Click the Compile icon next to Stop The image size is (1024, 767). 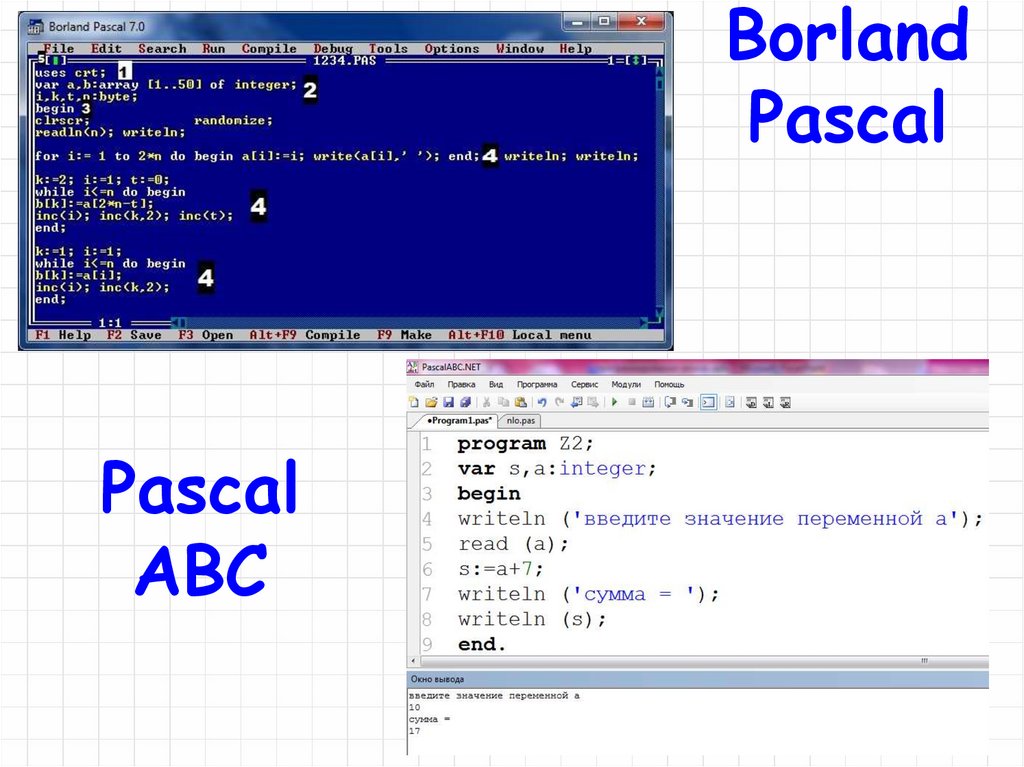pos(648,402)
